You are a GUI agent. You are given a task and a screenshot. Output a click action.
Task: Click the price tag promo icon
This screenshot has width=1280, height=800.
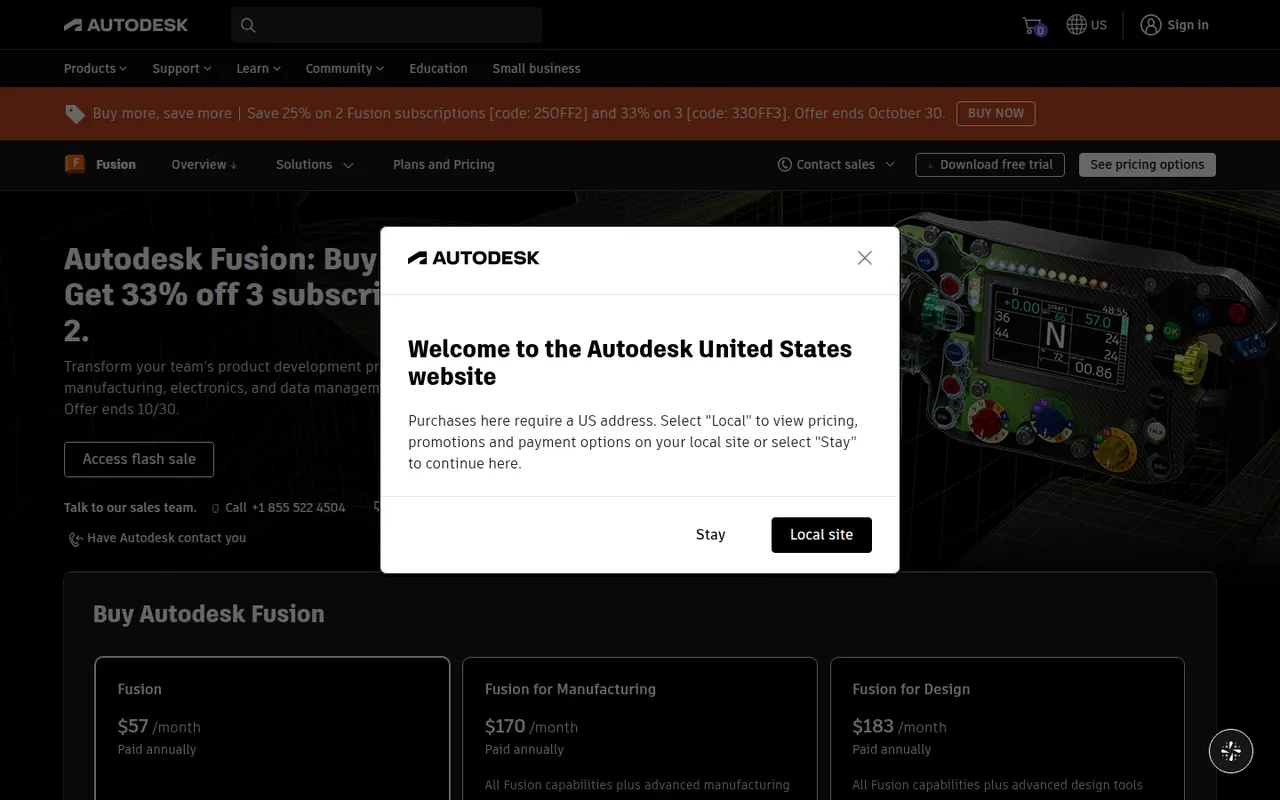75,114
